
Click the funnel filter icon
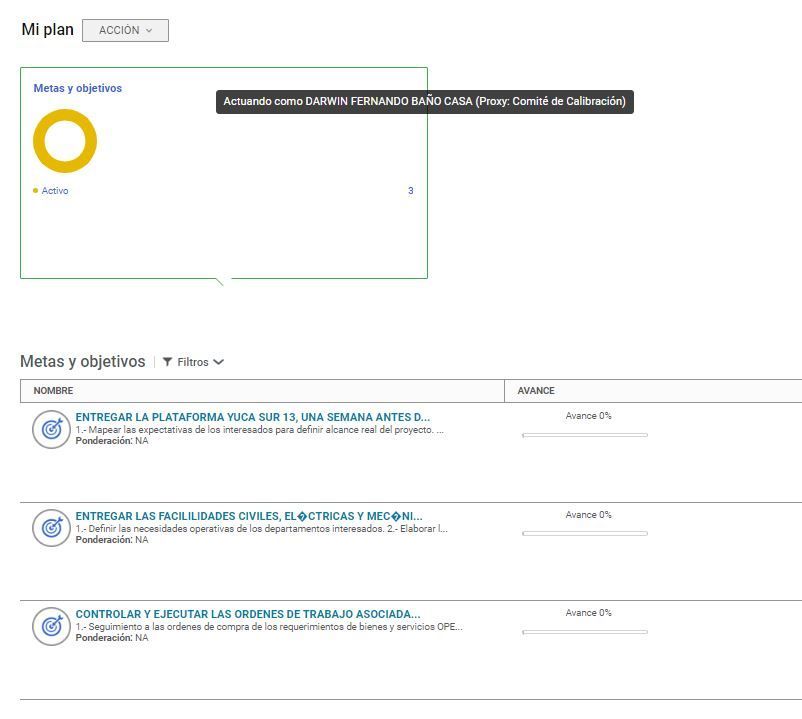point(167,362)
